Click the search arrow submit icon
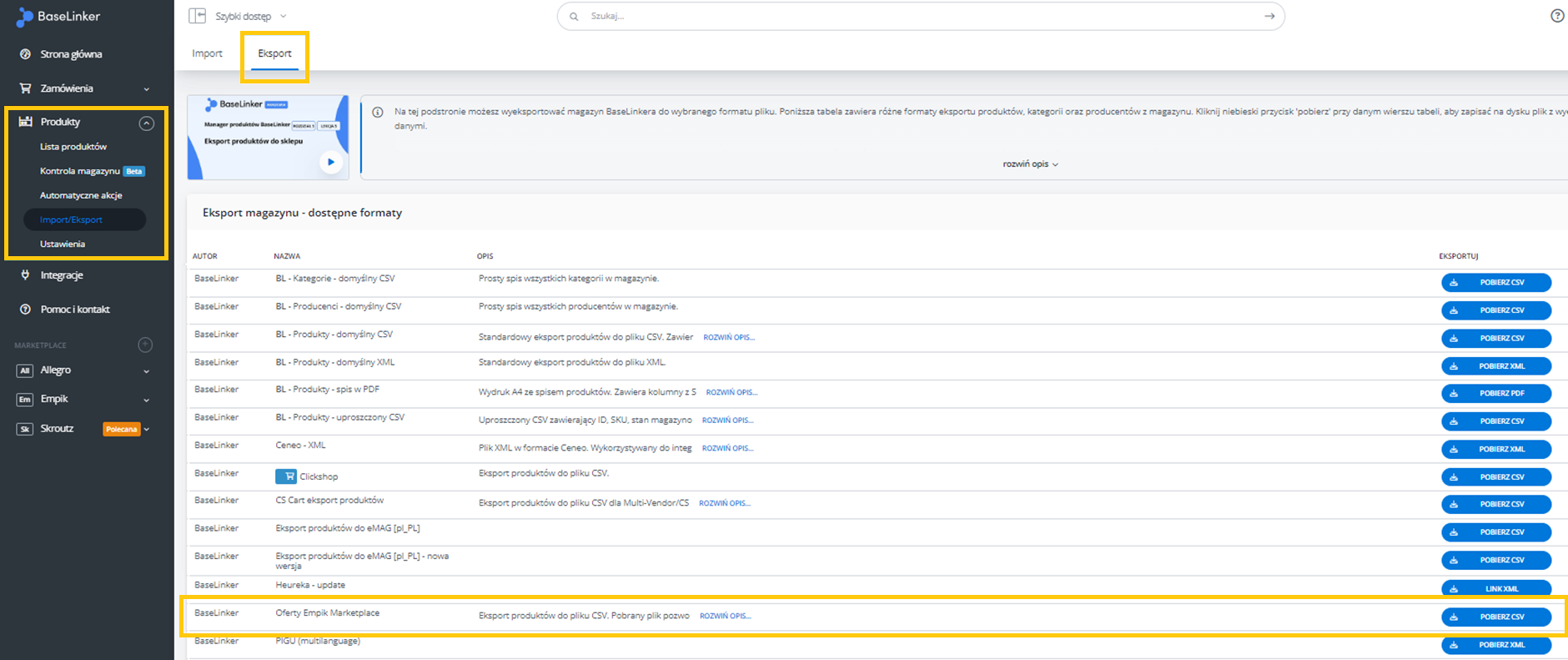Viewport: 1568px width, 660px height. click(x=1269, y=16)
